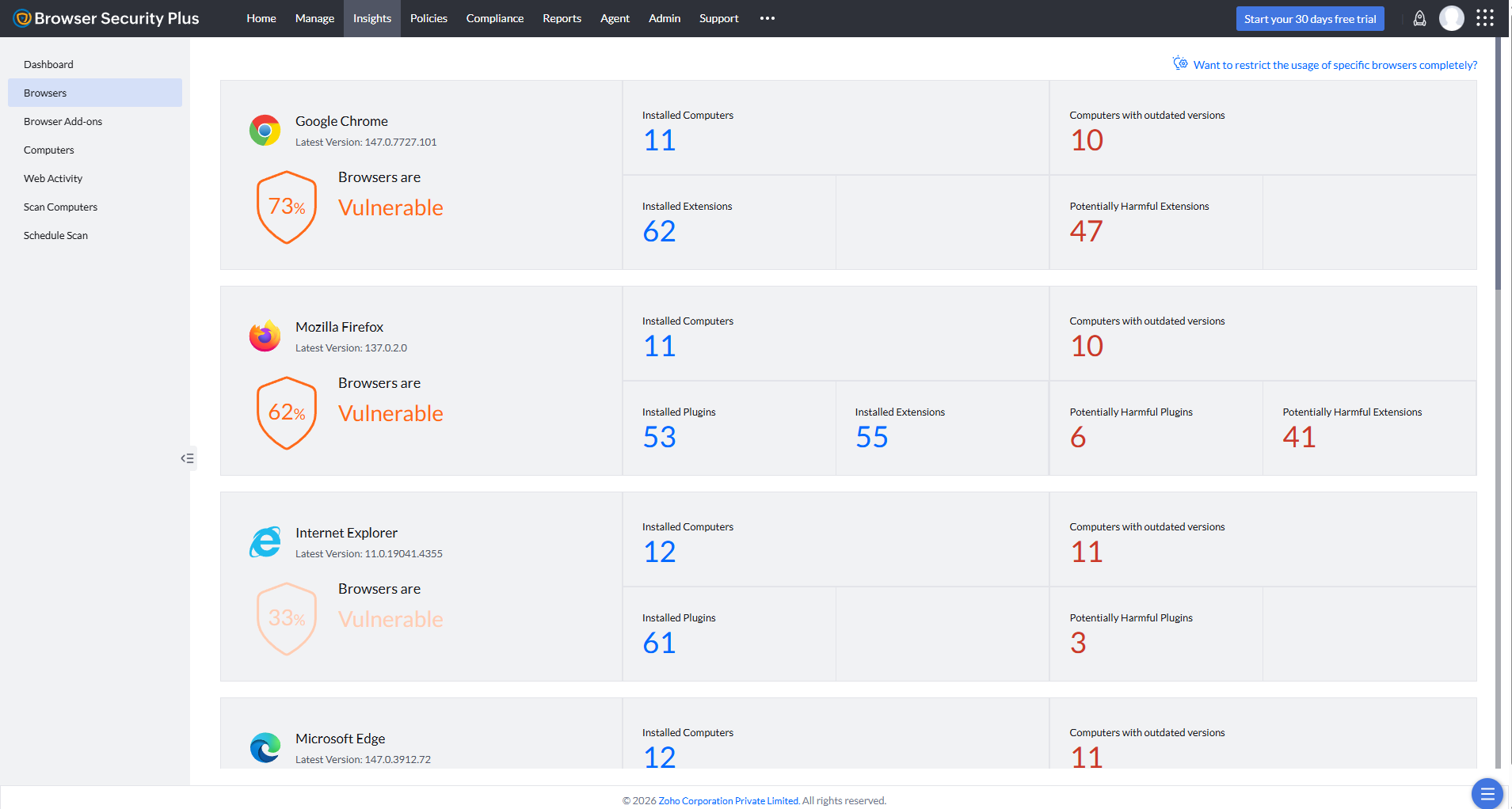
Task: Open Browser Add-ons in the sidebar
Action: tap(95, 121)
